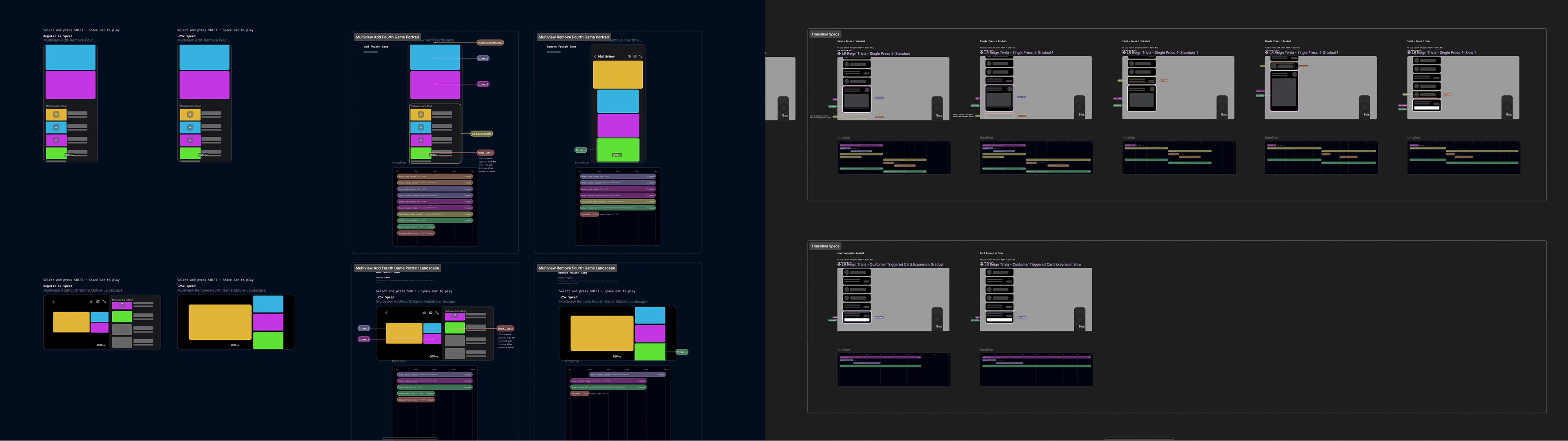Click the Card List Sports annotation tag

(481, 134)
